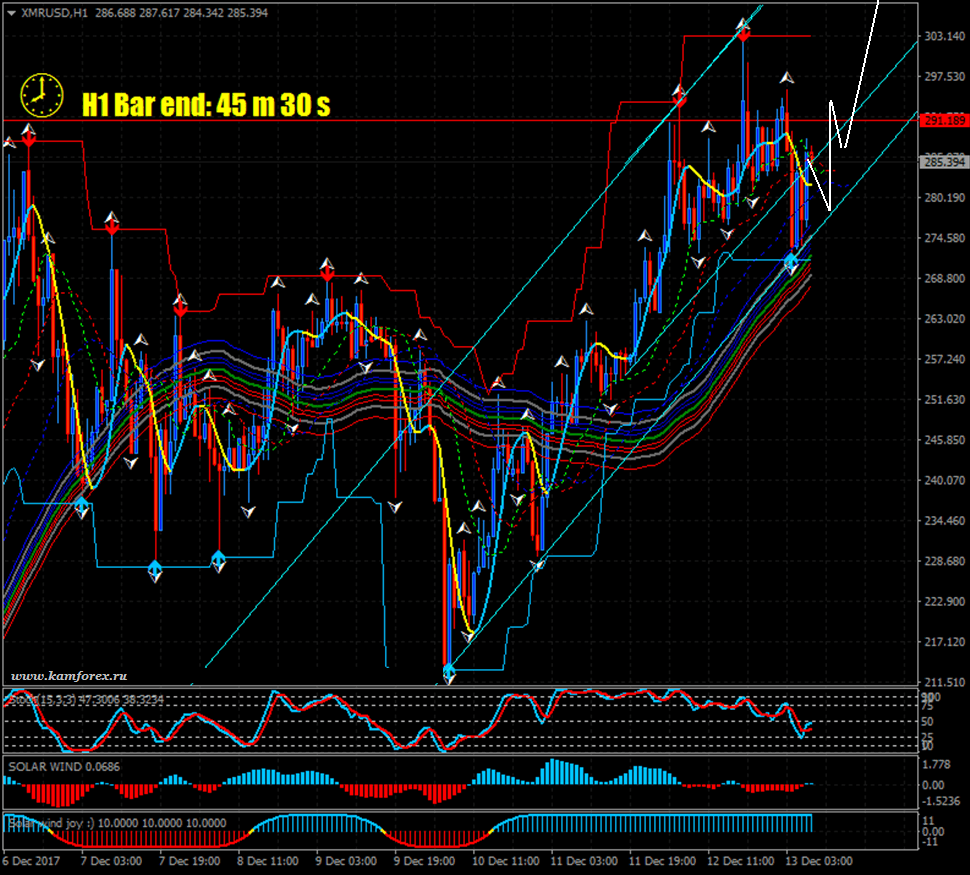Click the 303.140 price axis label
The image size is (970, 875).
(945, 37)
